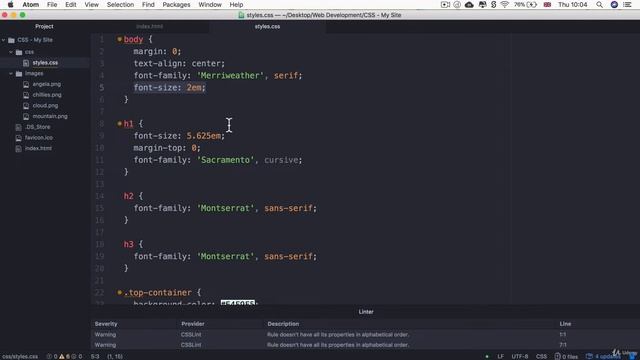This screenshot has height=360, width=640.
Task: Click cursor position 5:3 in status bar
Action: click(x=95, y=356)
